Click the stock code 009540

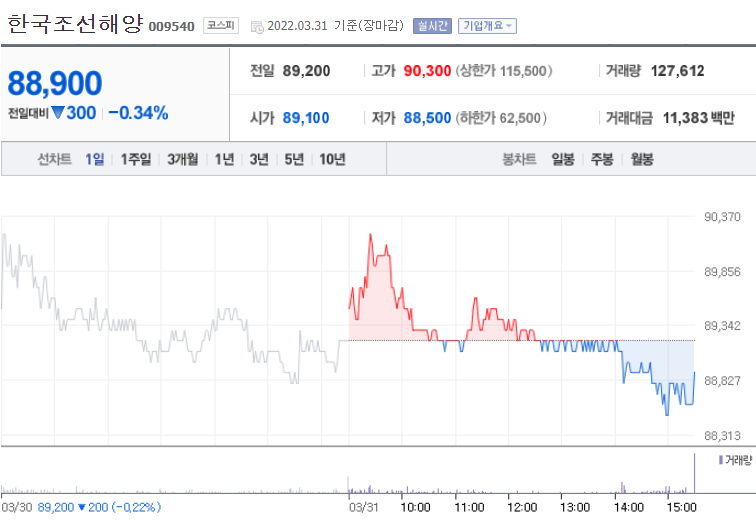pos(172,27)
